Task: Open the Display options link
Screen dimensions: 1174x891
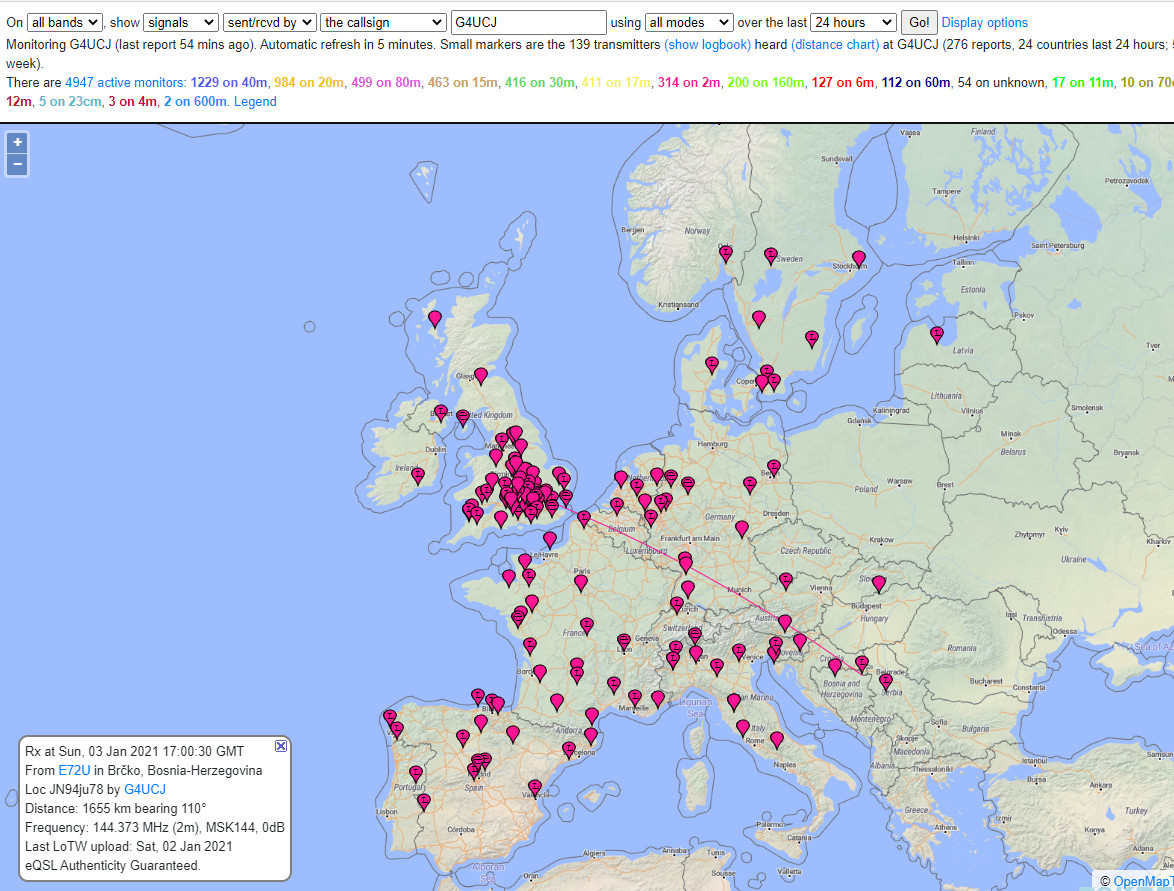Action: [x=984, y=22]
